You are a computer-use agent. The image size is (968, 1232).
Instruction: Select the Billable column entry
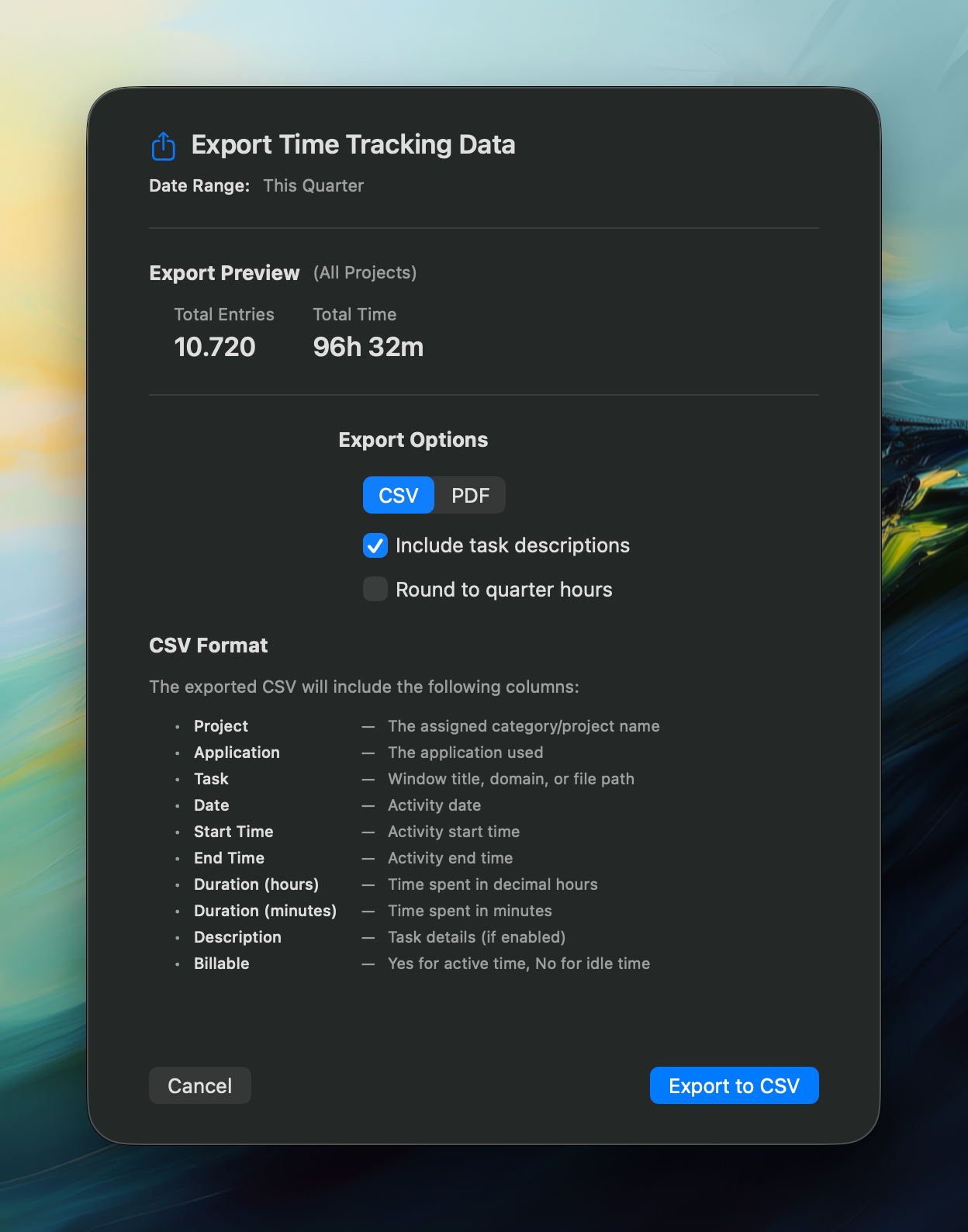pyautogui.click(x=221, y=963)
